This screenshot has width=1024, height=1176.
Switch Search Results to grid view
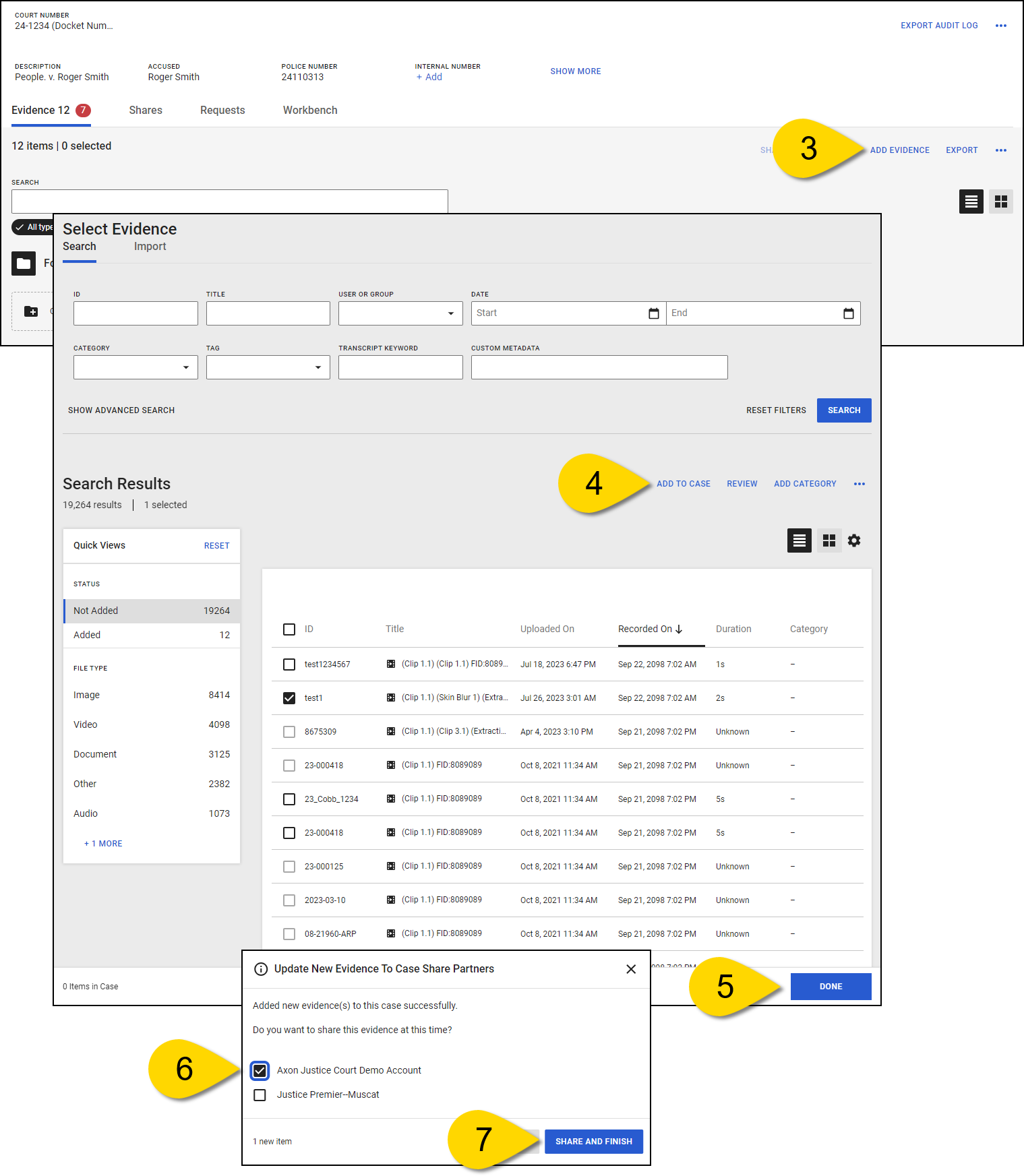tap(829, 540)
